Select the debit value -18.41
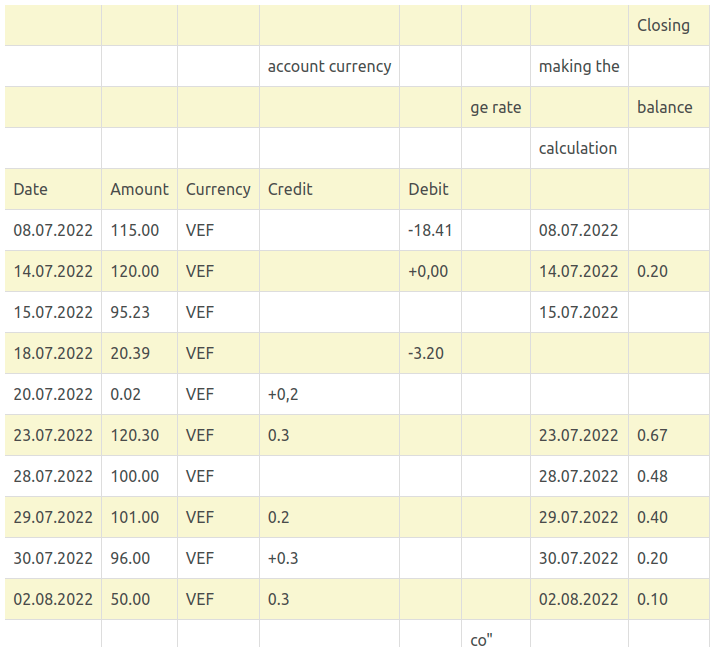This screenshot has height=647, width=713. (x=430, y=230)
